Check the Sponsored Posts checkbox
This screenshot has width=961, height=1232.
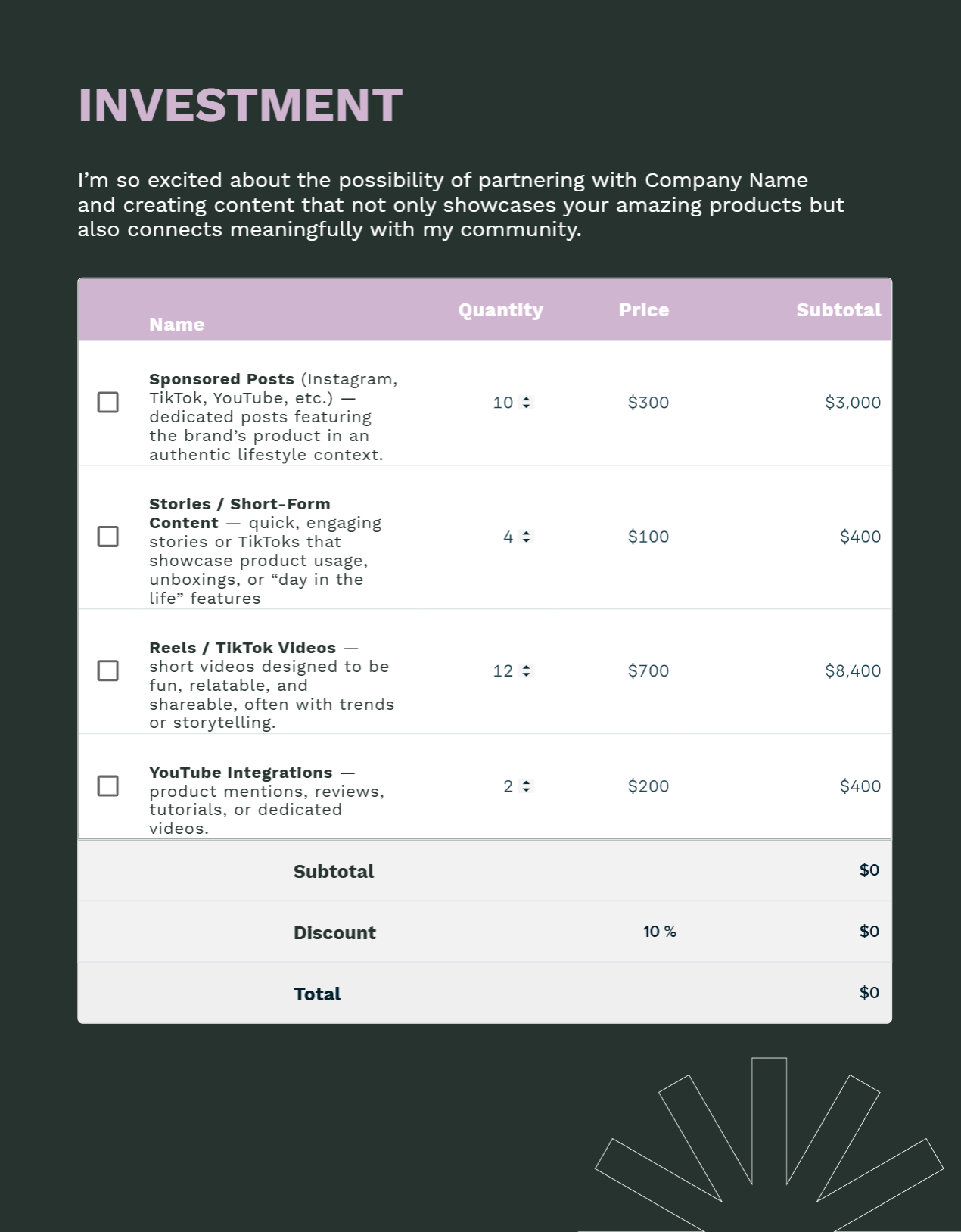[x=108, y=403]
